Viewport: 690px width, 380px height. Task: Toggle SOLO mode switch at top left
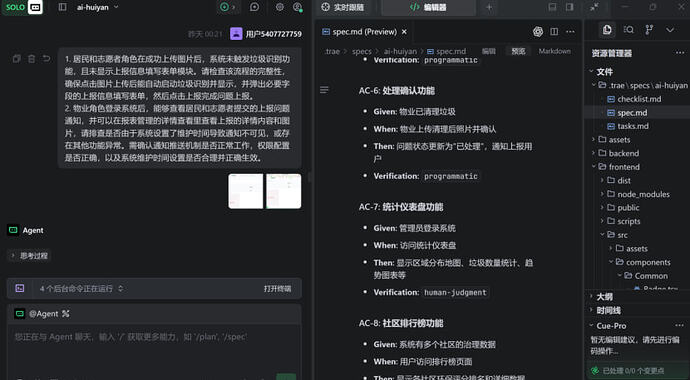(x=23, y=7)
